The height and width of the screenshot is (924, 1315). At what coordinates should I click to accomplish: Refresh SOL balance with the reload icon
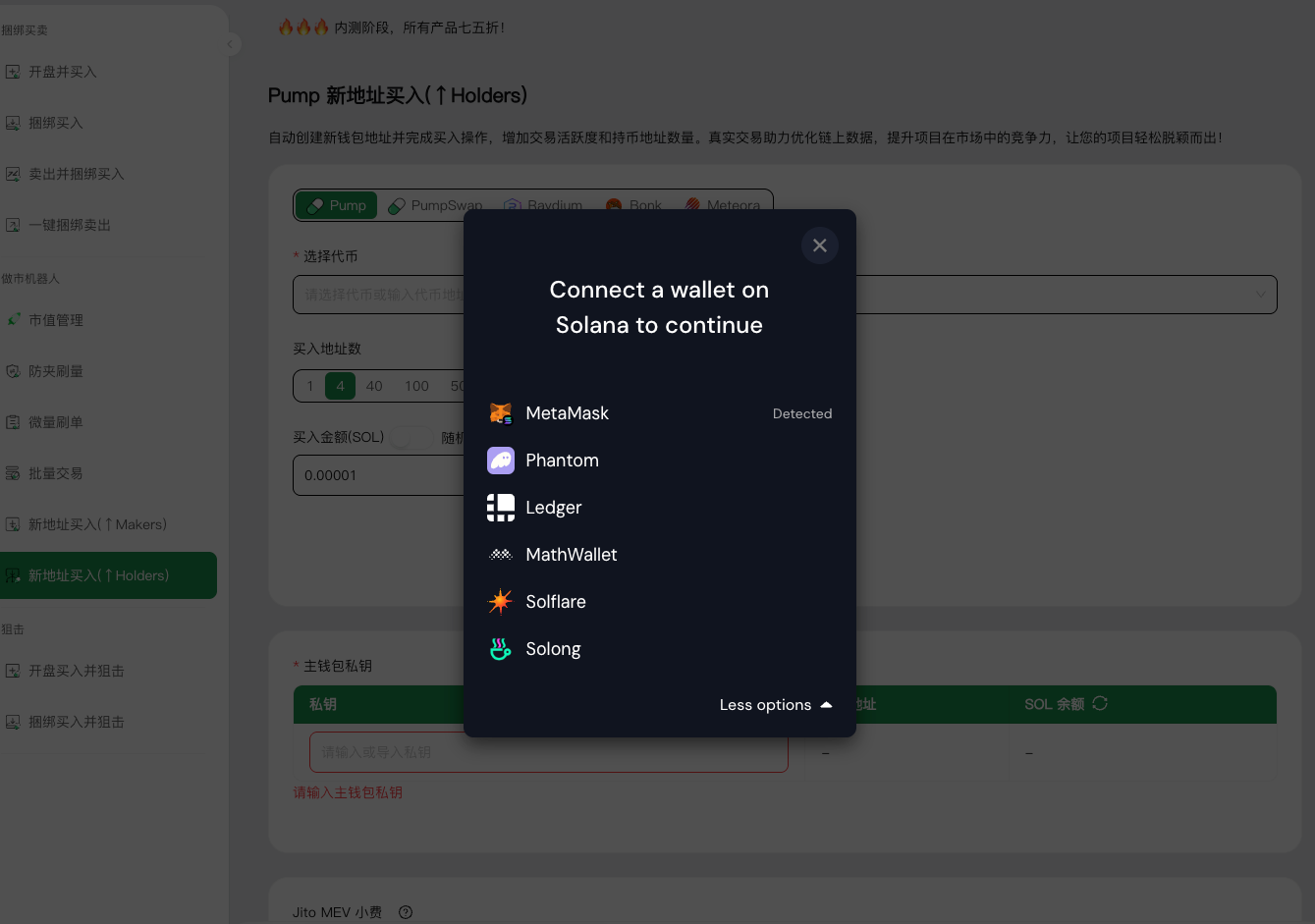pyautogui.click(x=1100, y=703)
